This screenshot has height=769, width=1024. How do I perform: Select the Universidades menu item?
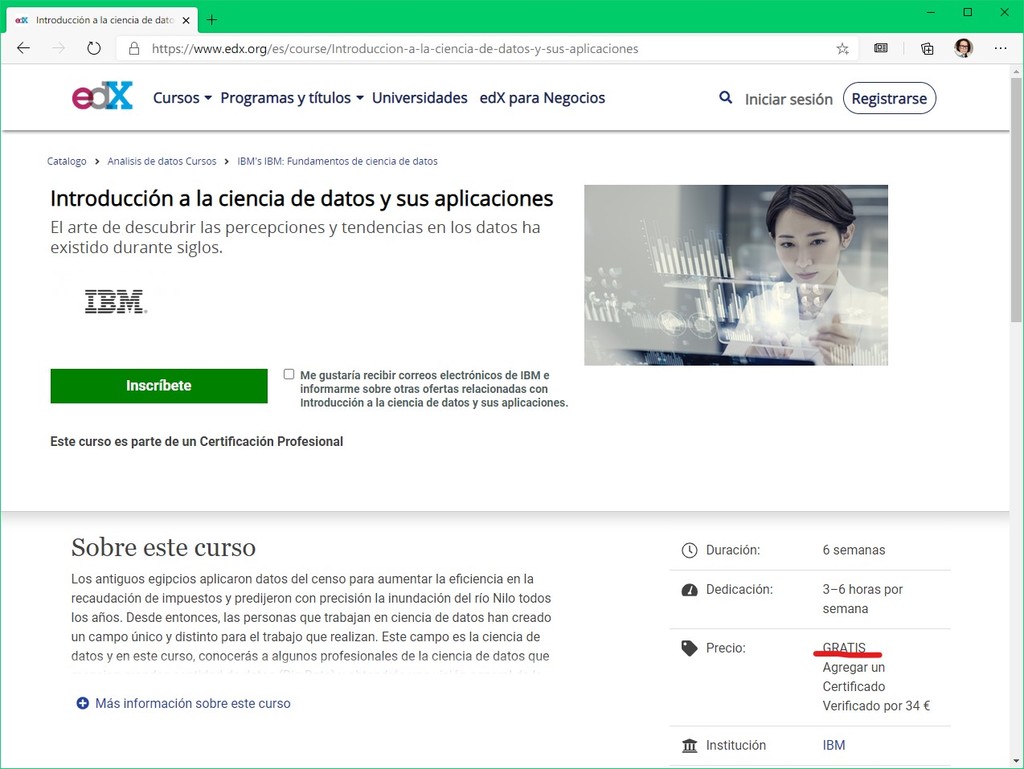pyautogui.click(x=420, y=98)
